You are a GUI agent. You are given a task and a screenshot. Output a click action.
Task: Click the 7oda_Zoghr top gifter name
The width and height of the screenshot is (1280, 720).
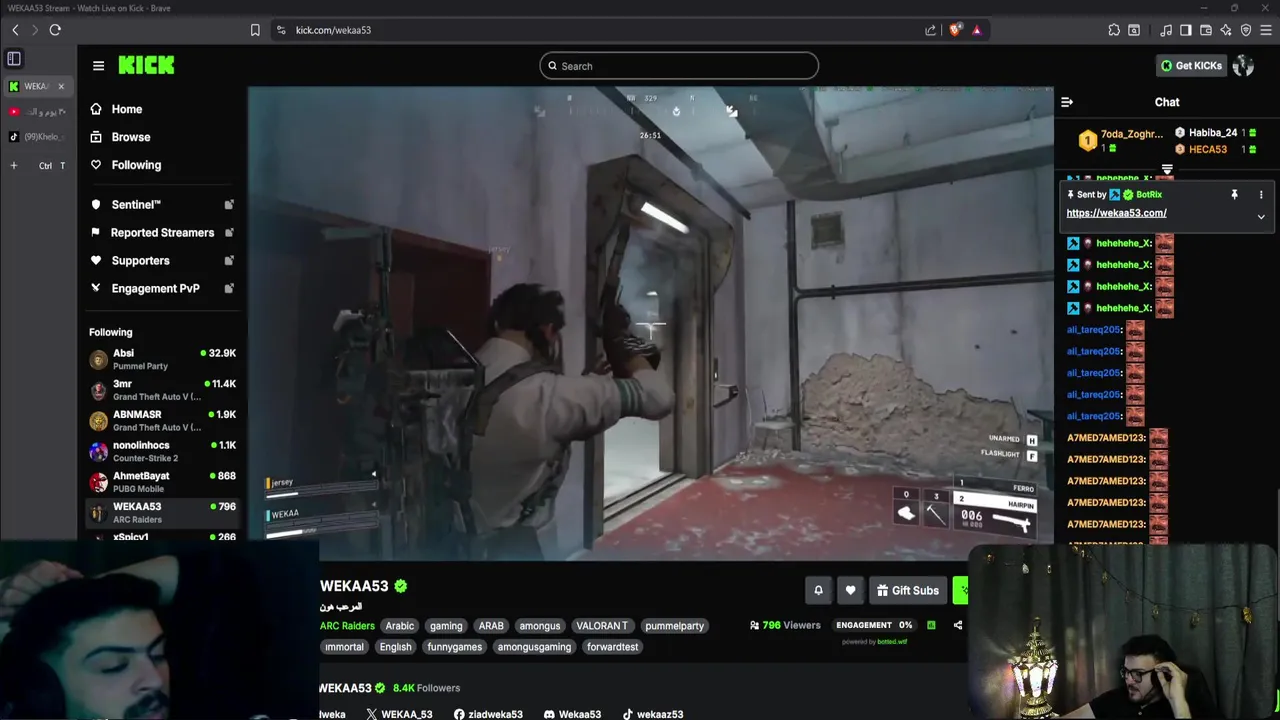[1132, 134]
